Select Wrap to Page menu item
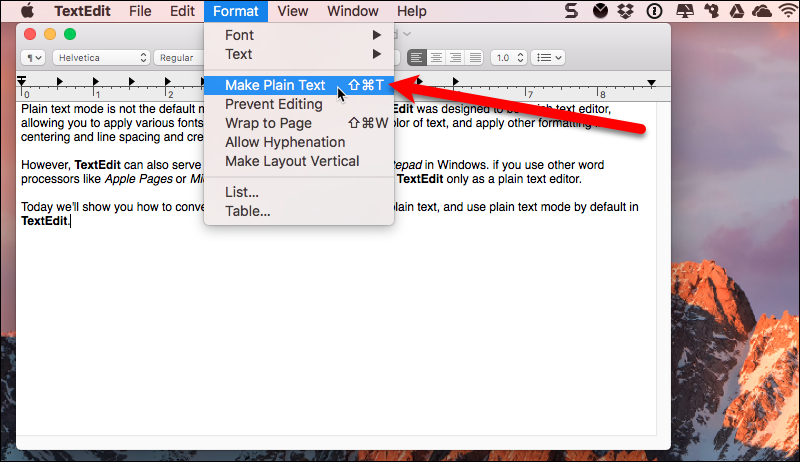 click(x=268, y=123)
